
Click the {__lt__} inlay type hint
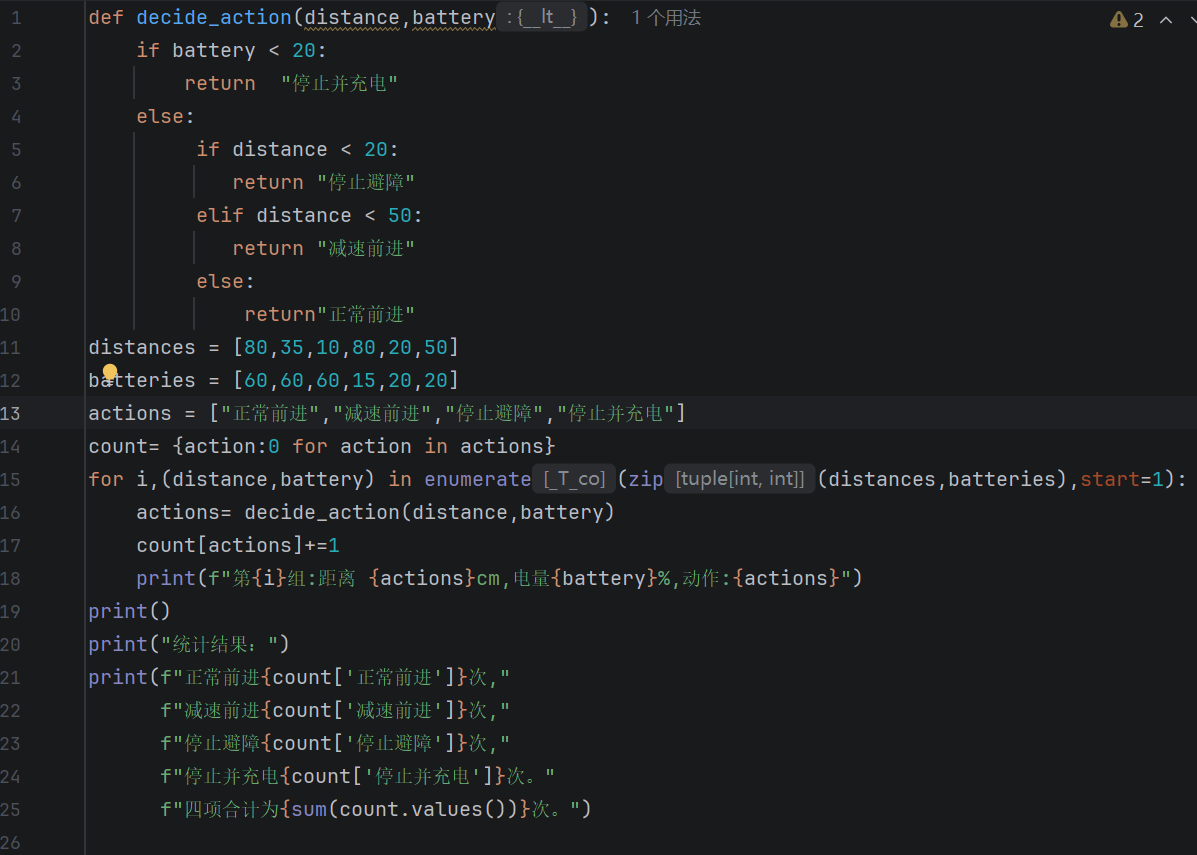(x=542, y=18)
